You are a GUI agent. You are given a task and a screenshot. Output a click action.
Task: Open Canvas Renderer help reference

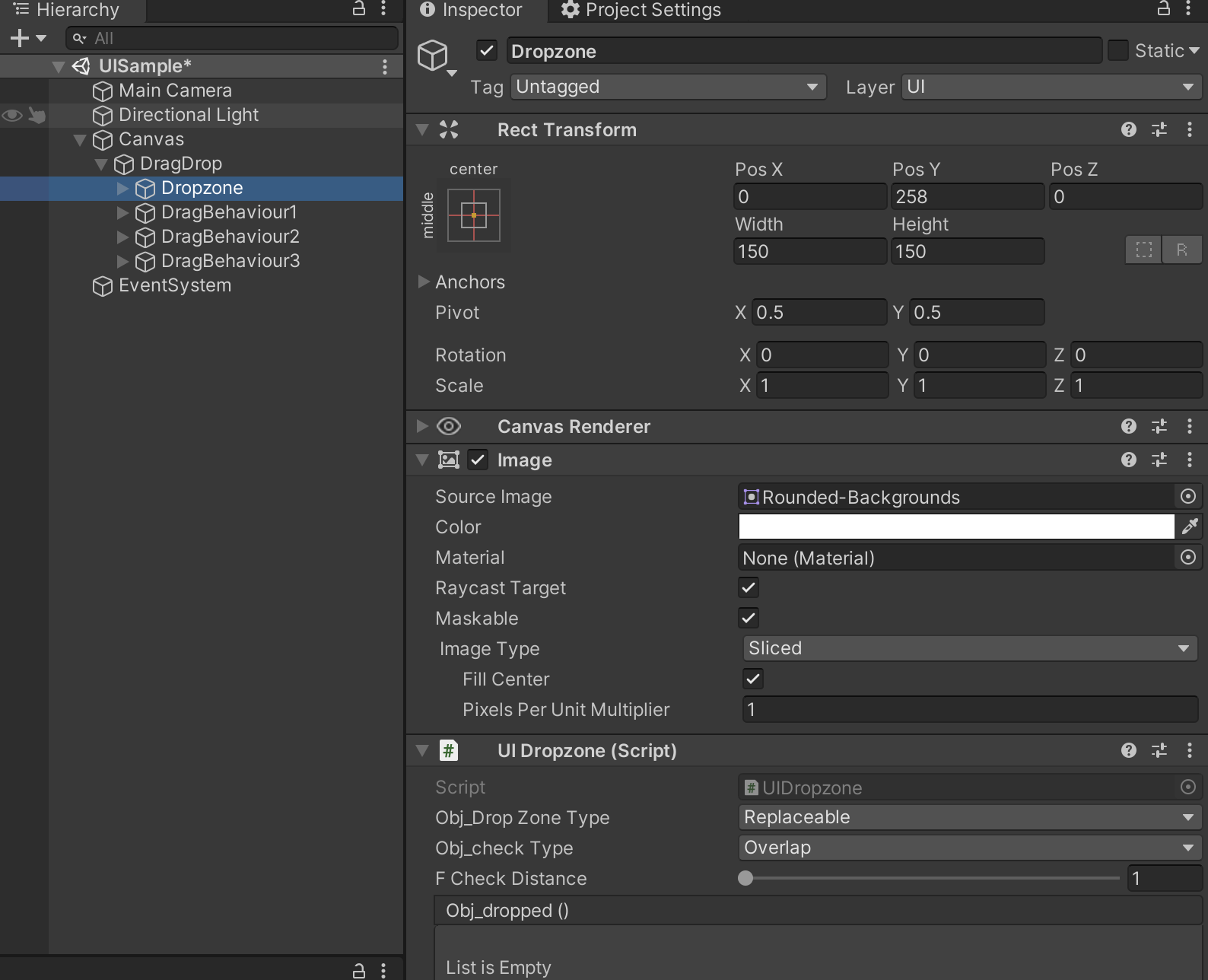[x=1129, y=427]
